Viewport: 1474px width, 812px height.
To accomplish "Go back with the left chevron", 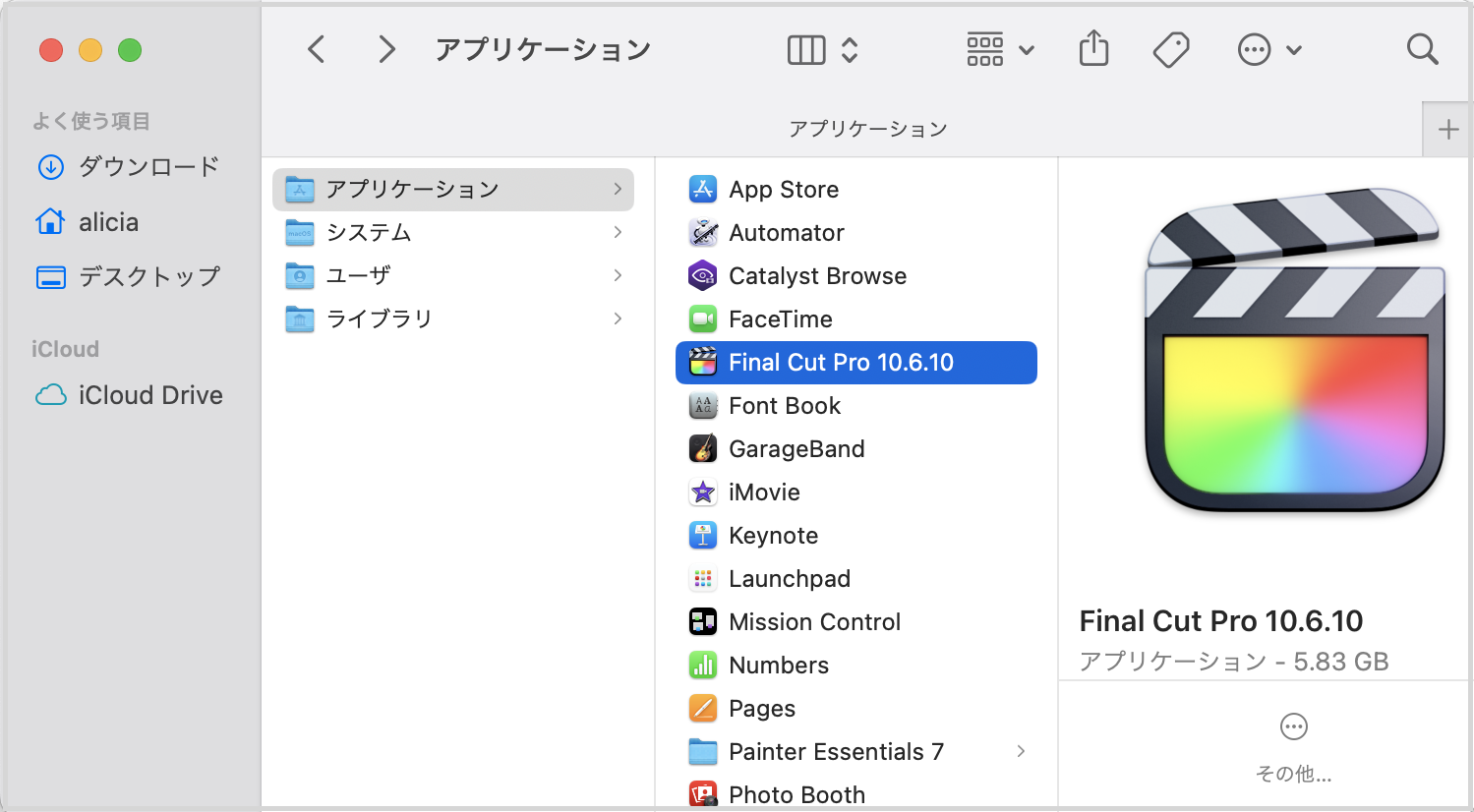I will click(x=317, y=49).
